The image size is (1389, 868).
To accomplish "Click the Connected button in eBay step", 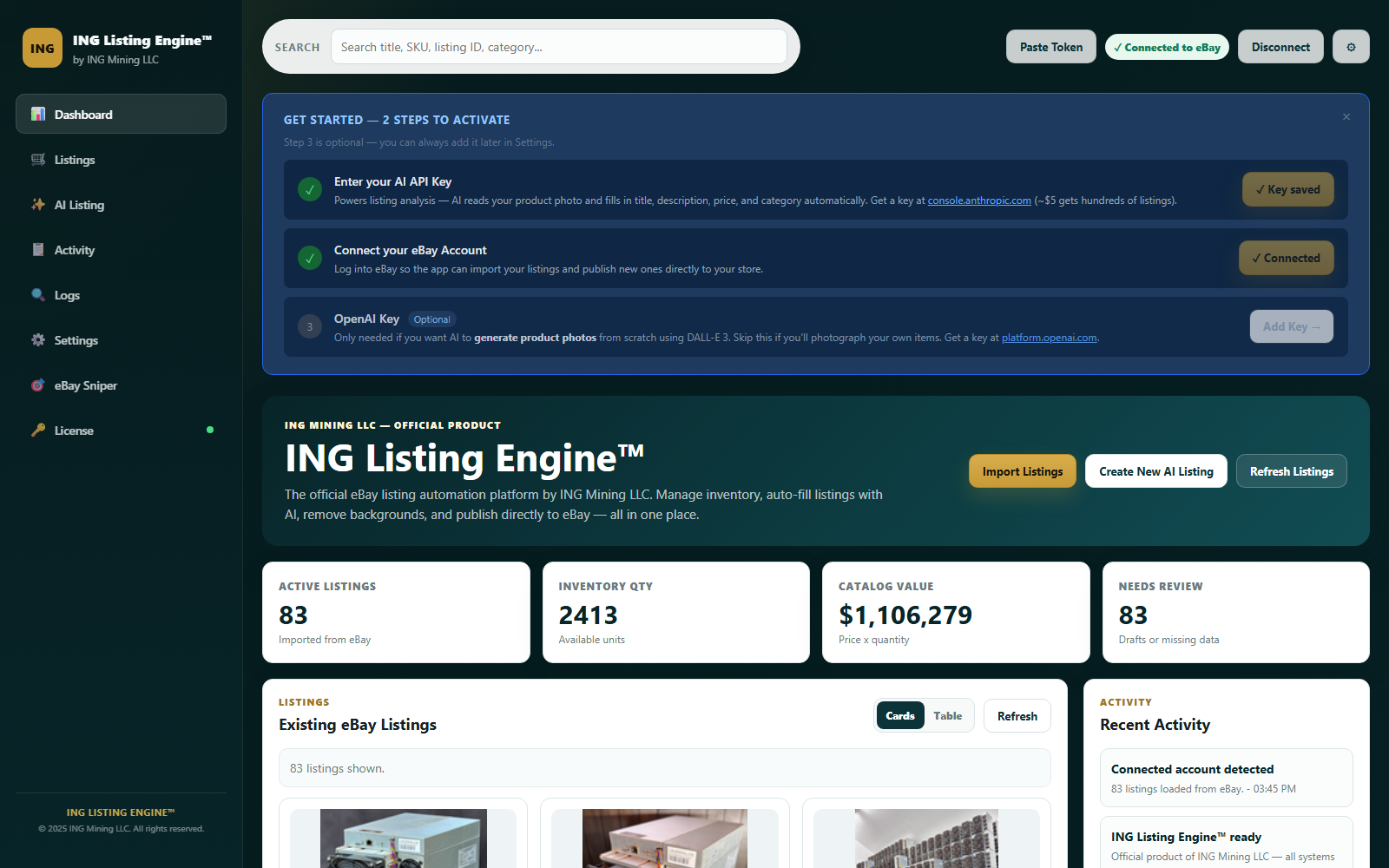I will (x=1286, y=258).
